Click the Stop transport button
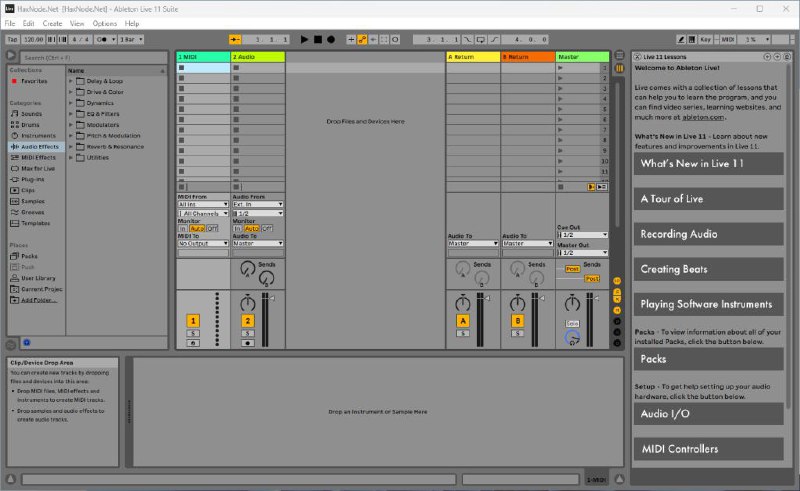This screenshot has width=800, height=491. [x=317, y=39]
